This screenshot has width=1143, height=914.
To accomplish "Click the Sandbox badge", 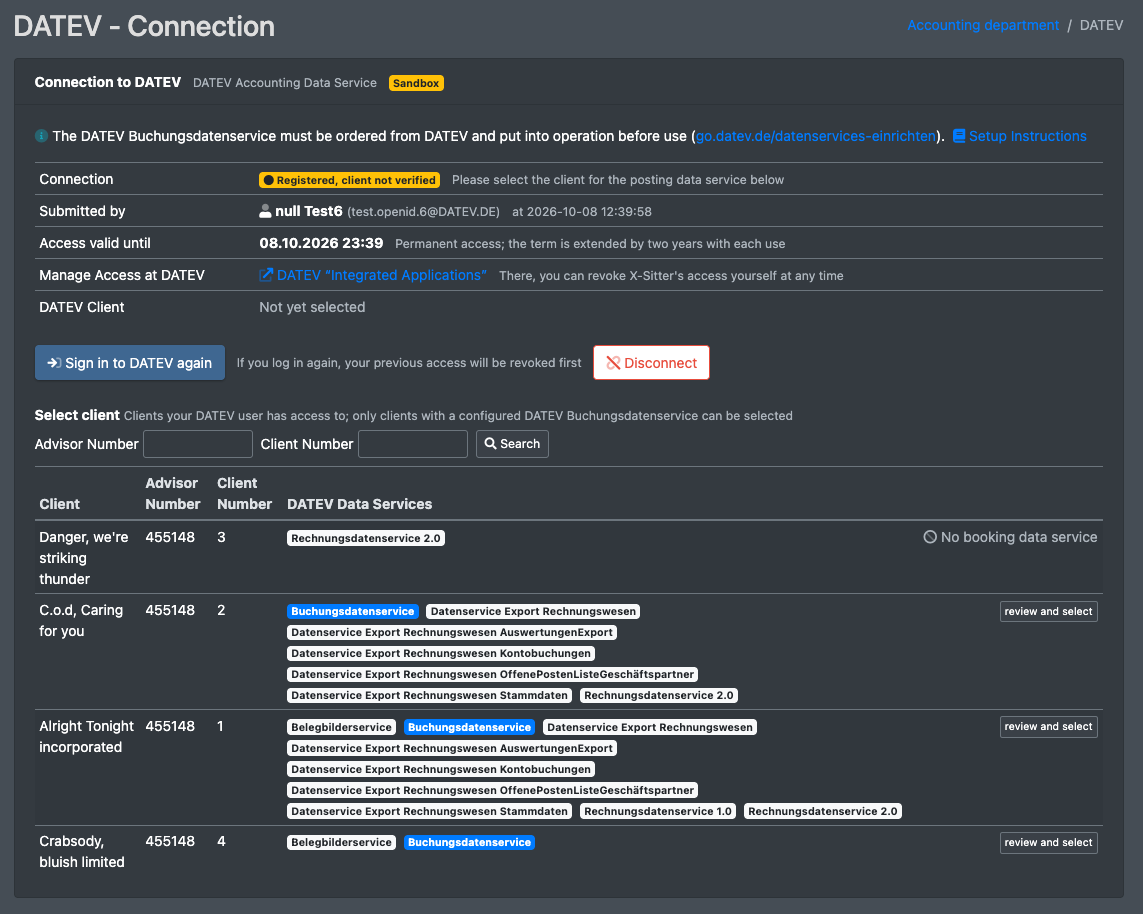I will [x=416, y=83].
